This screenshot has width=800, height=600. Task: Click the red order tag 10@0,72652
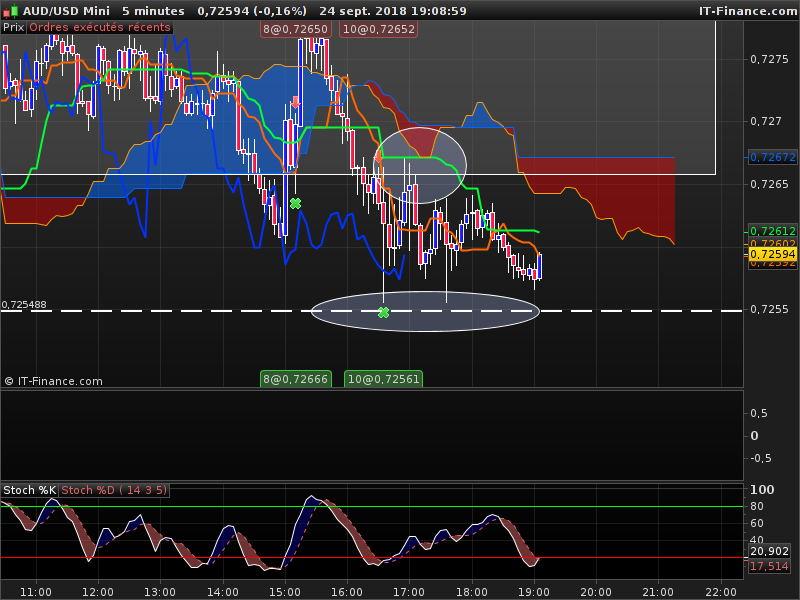379,29
